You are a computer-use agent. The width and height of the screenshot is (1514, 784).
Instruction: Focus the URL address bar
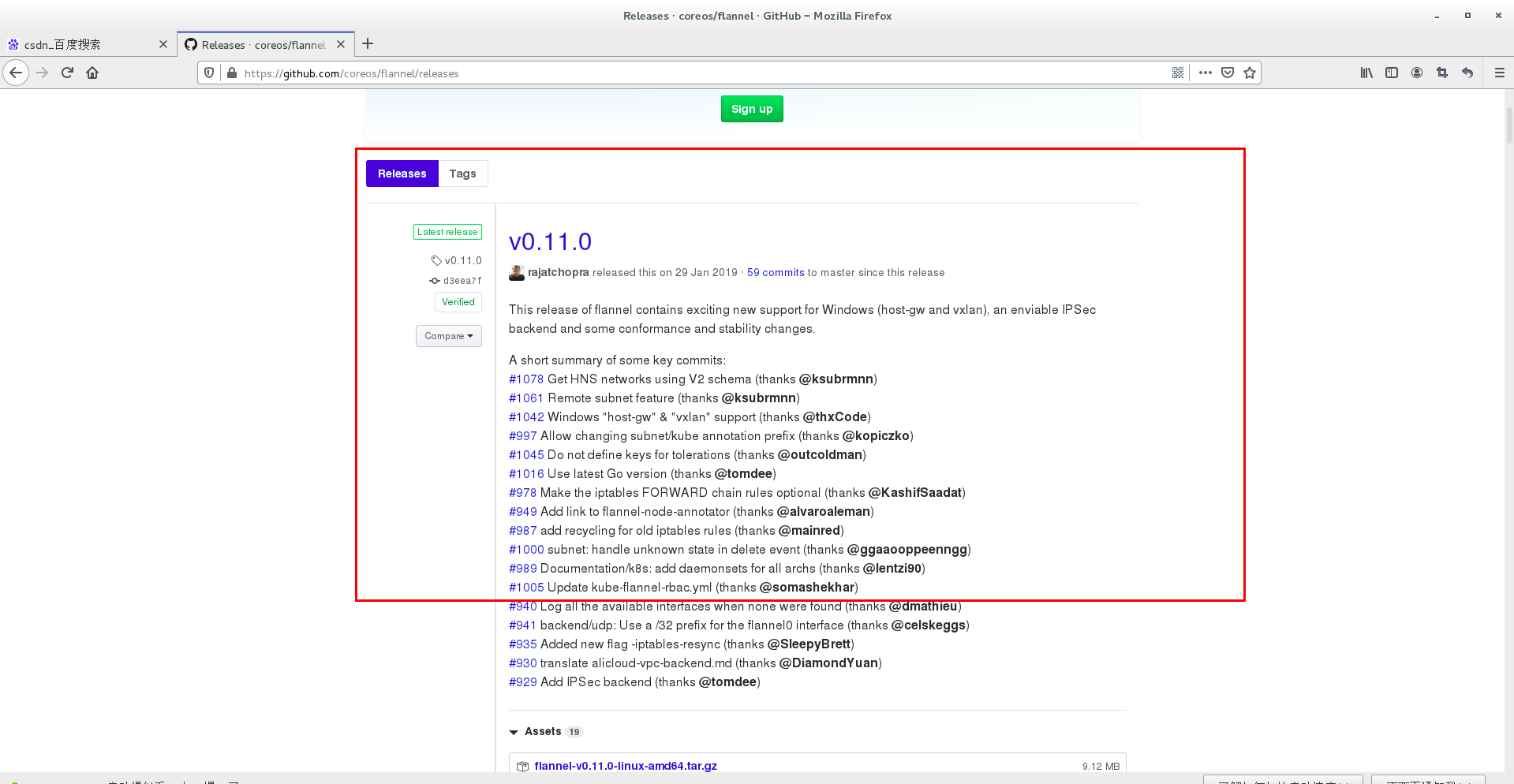pos(702,73)
